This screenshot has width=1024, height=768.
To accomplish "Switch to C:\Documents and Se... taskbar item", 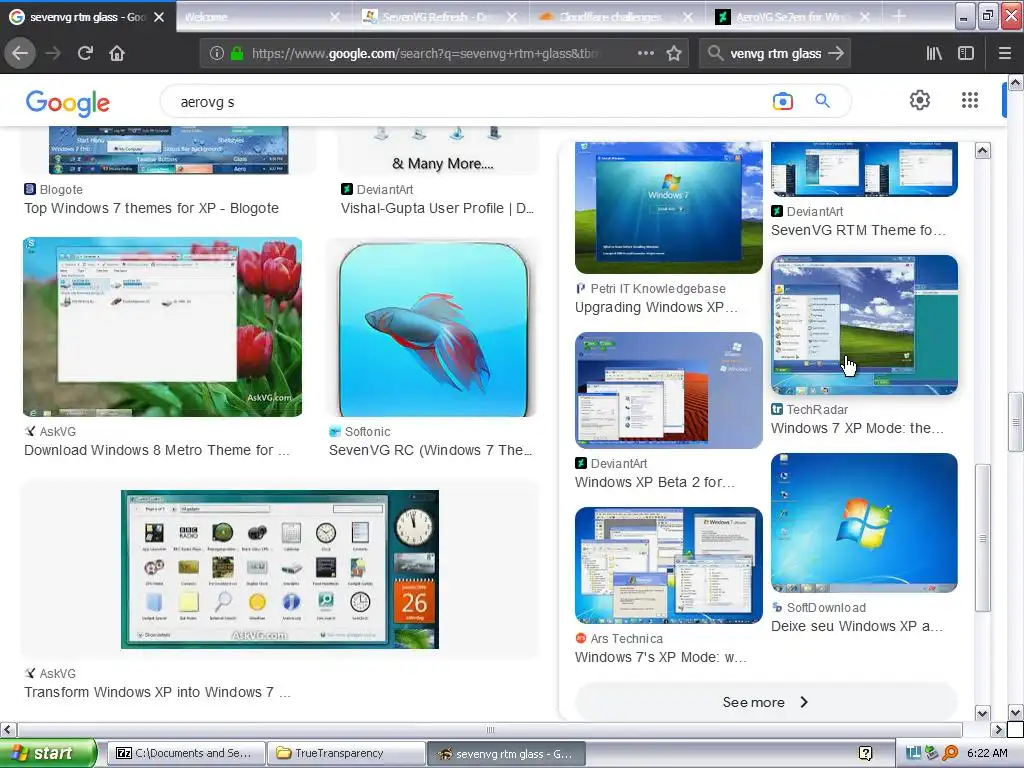I will click(x=185, y=753).
